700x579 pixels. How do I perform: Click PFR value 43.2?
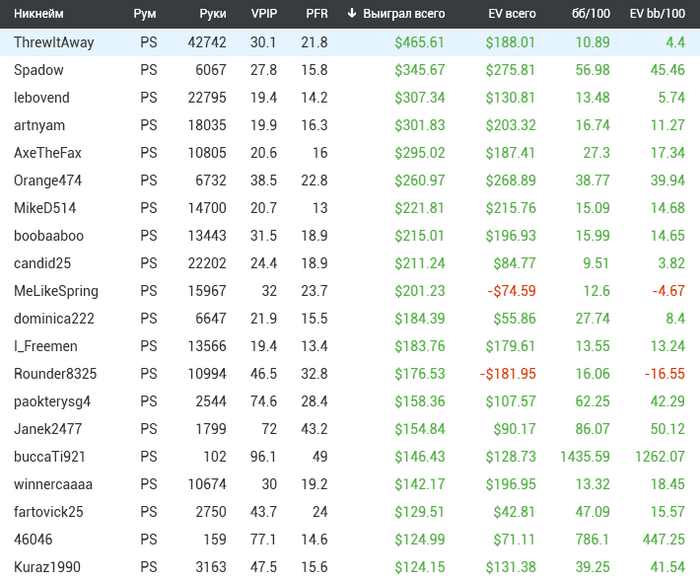[314, 429]
